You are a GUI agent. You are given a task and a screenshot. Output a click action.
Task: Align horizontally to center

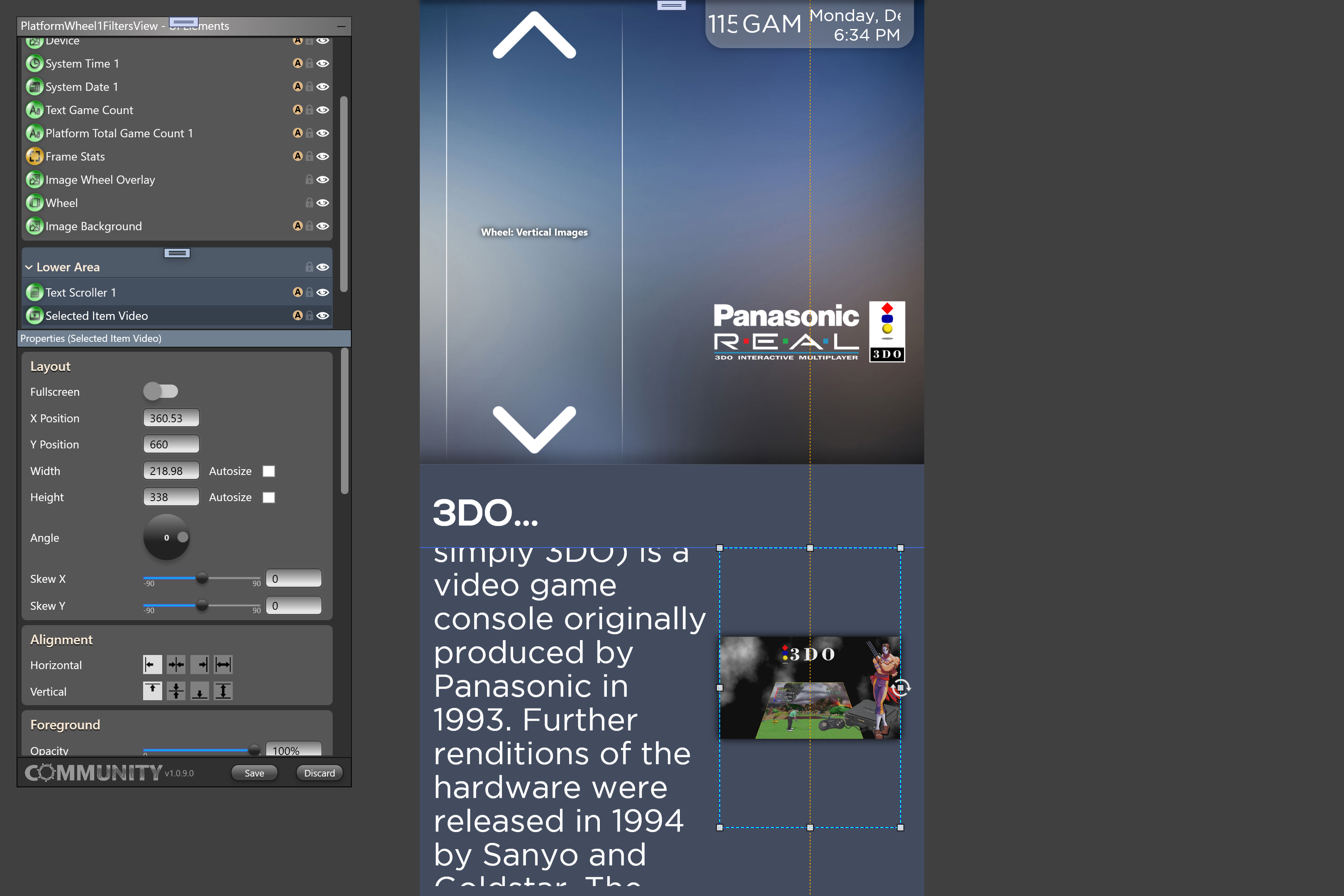[x=176, y=665]
